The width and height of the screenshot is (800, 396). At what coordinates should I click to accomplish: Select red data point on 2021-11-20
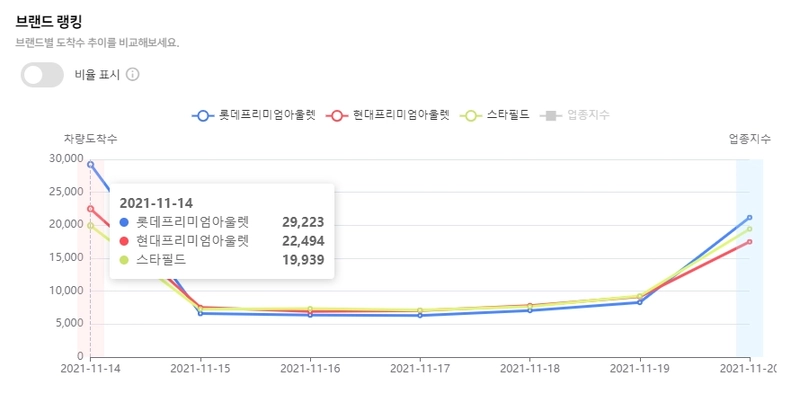pyautogui.click(x=749, y=242)
